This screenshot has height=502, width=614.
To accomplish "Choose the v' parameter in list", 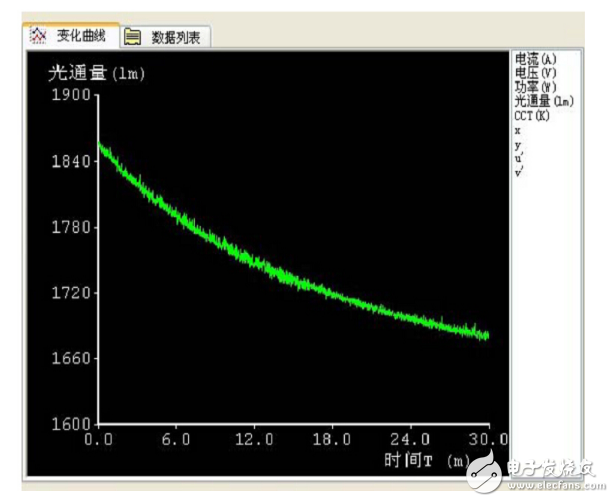I will tap(518, 172).
